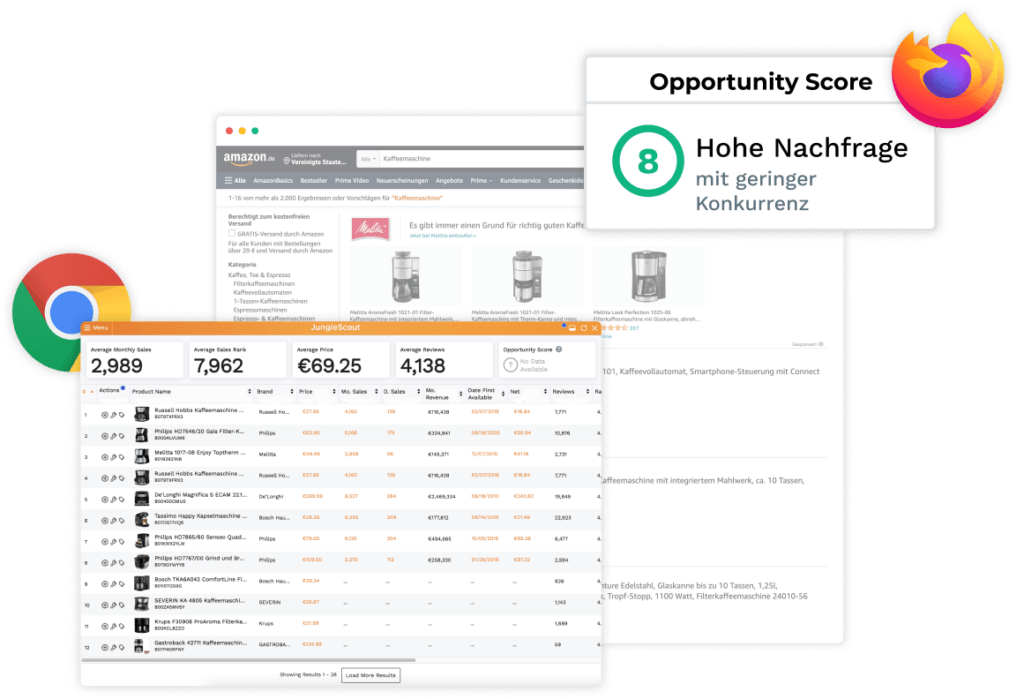Click plus icon for De'Longhi Magnifica S row

pyautogui.click(x=104, y=500)
